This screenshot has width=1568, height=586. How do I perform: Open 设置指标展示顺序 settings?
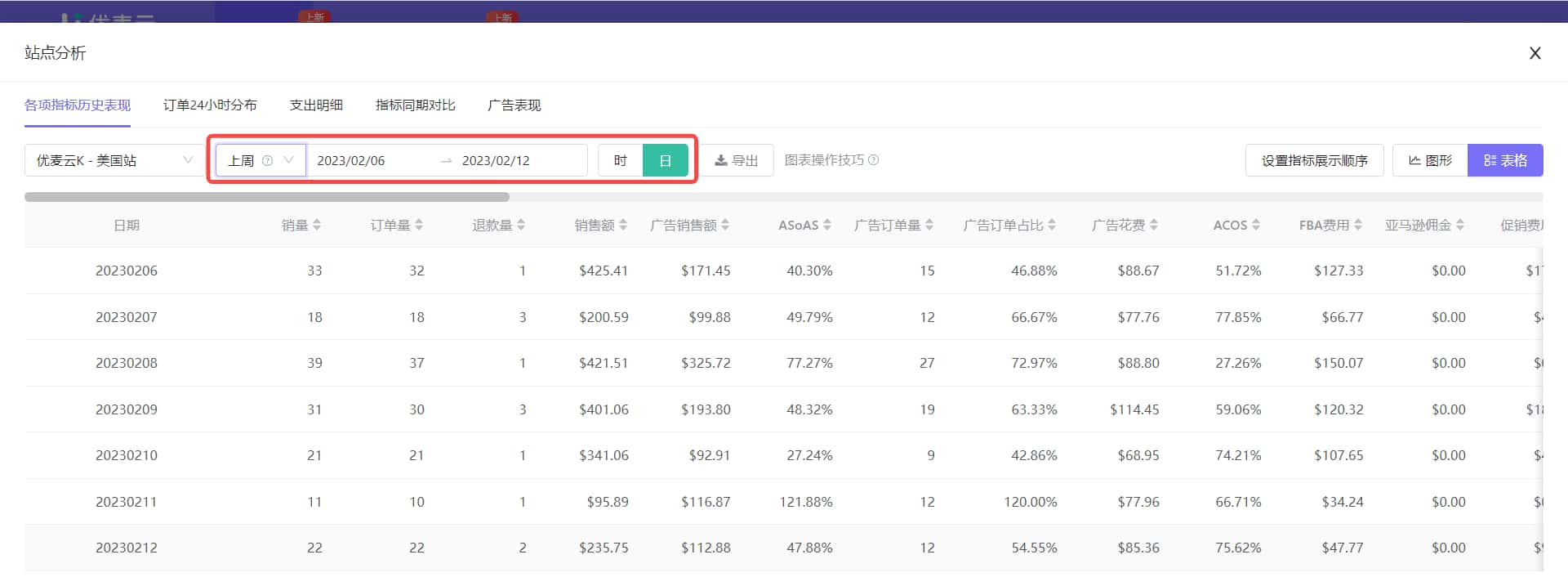pyautogui.click(x=1314, y=160)
